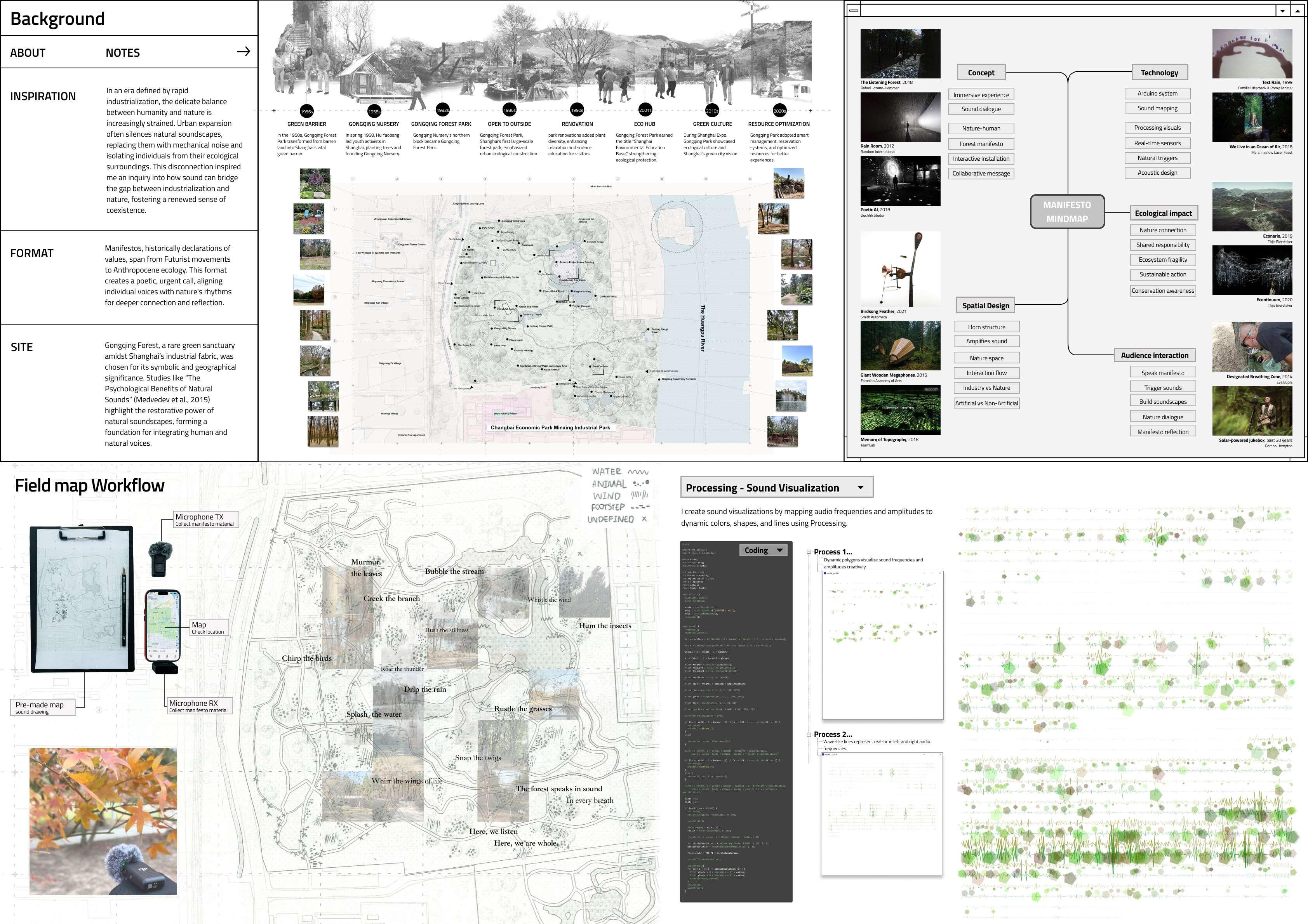Close the Process 1 music_point preview window
The width and height of the screenshot is (1308, 924).
tap(939, 574)
